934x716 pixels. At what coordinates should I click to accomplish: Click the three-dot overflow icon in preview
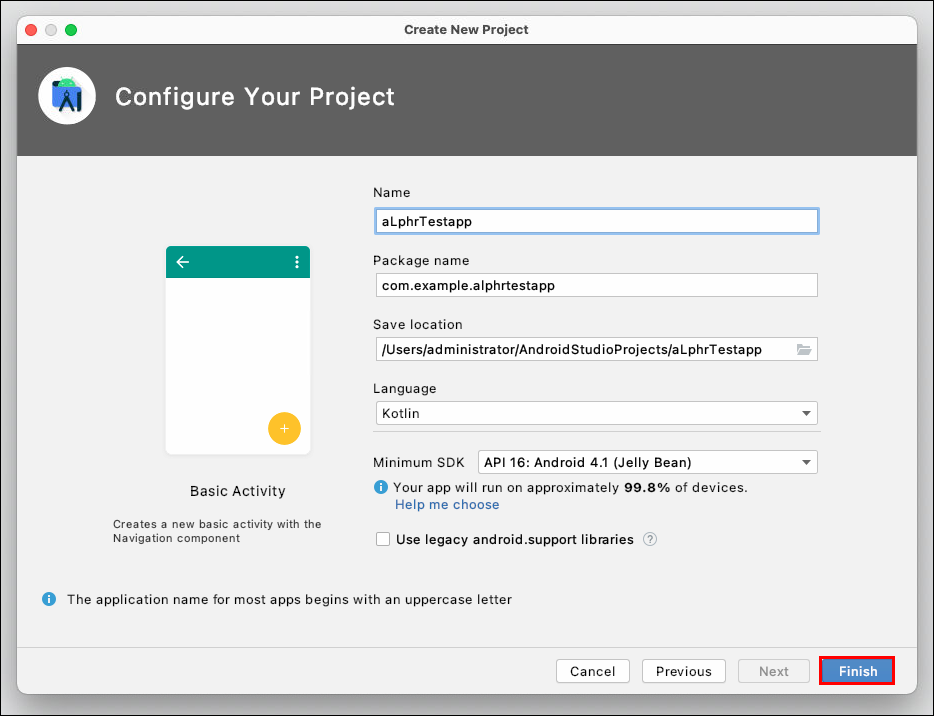295,262
